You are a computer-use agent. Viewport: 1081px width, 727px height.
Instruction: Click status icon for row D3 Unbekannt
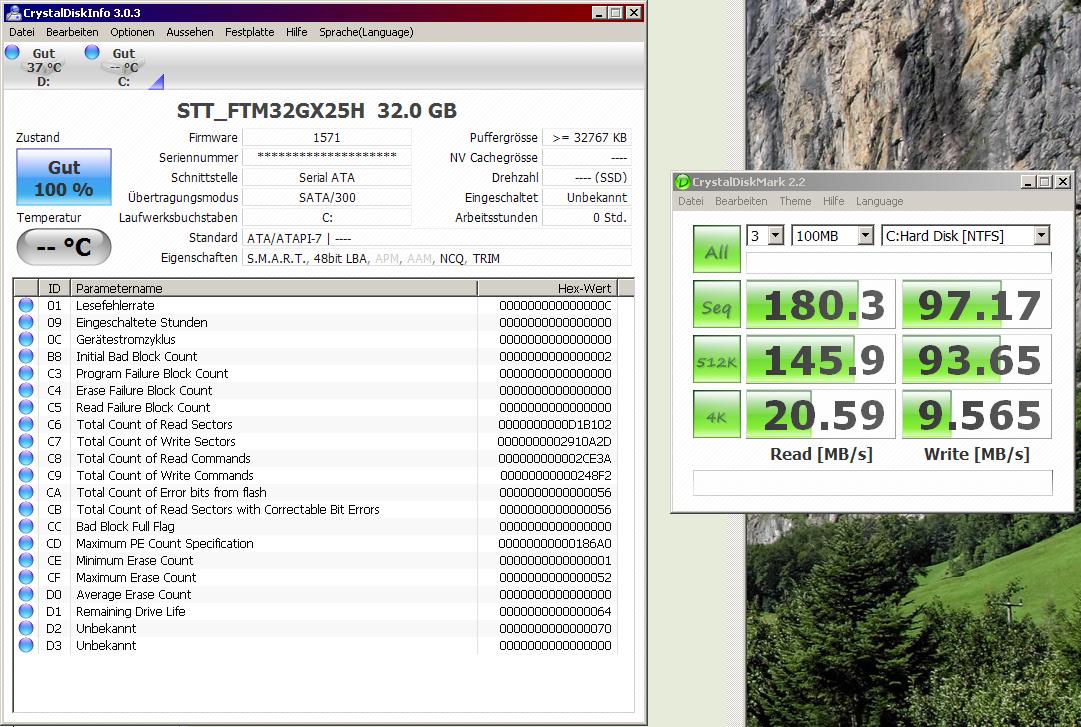coord(26,645)
